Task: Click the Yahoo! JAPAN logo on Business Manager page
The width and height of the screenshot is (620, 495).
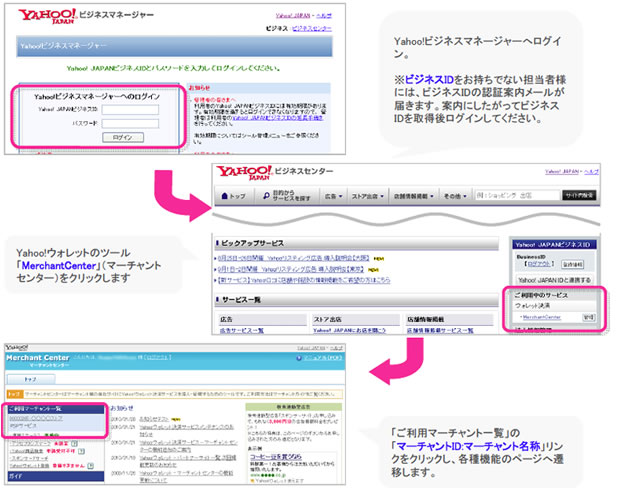Action: pos(47,16)
